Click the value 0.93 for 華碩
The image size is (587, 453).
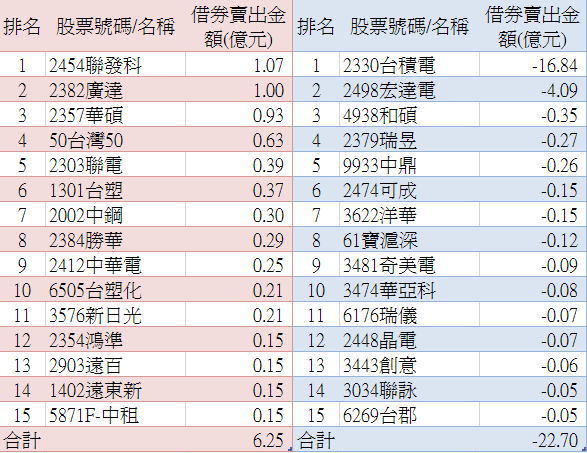coord(268,116)
